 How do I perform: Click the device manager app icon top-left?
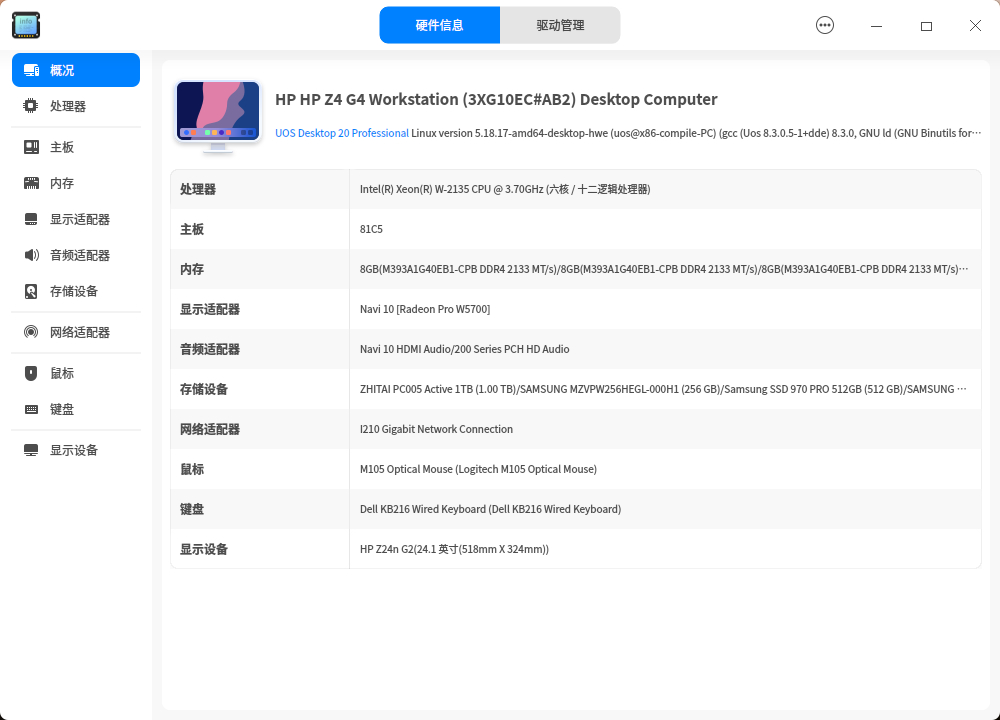[x=25, y=25]
